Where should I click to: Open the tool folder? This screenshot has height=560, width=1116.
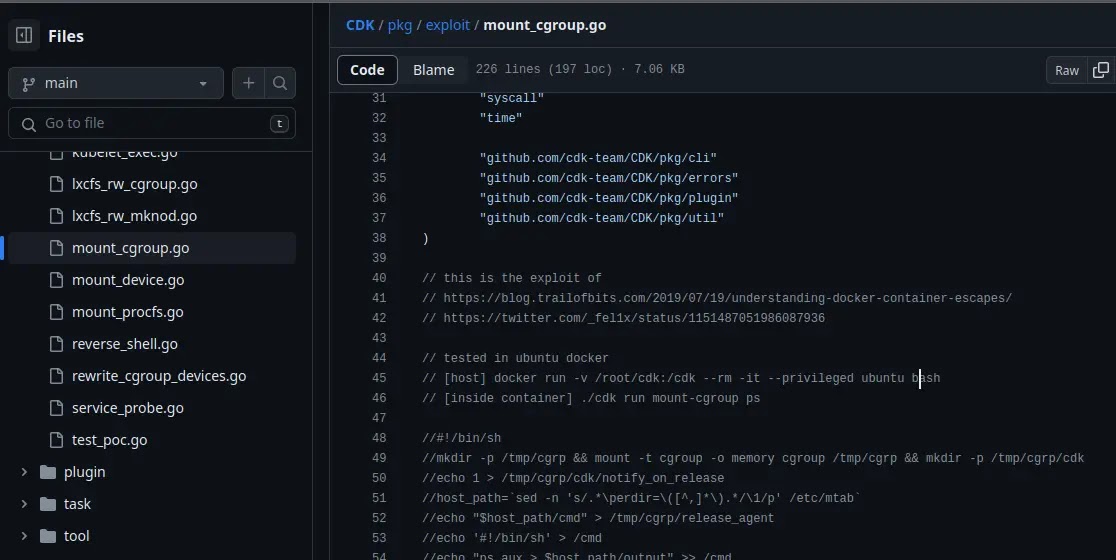(x=77, y=536)
